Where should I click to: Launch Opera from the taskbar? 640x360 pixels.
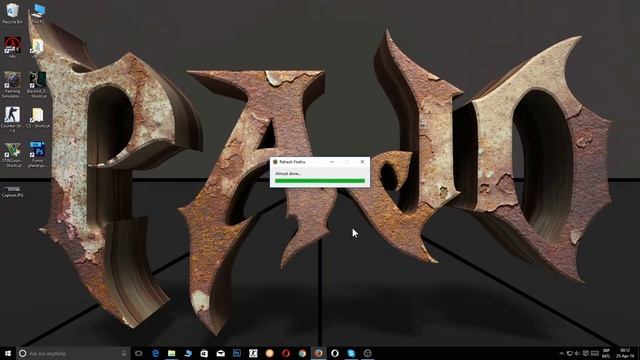(286, 353)
